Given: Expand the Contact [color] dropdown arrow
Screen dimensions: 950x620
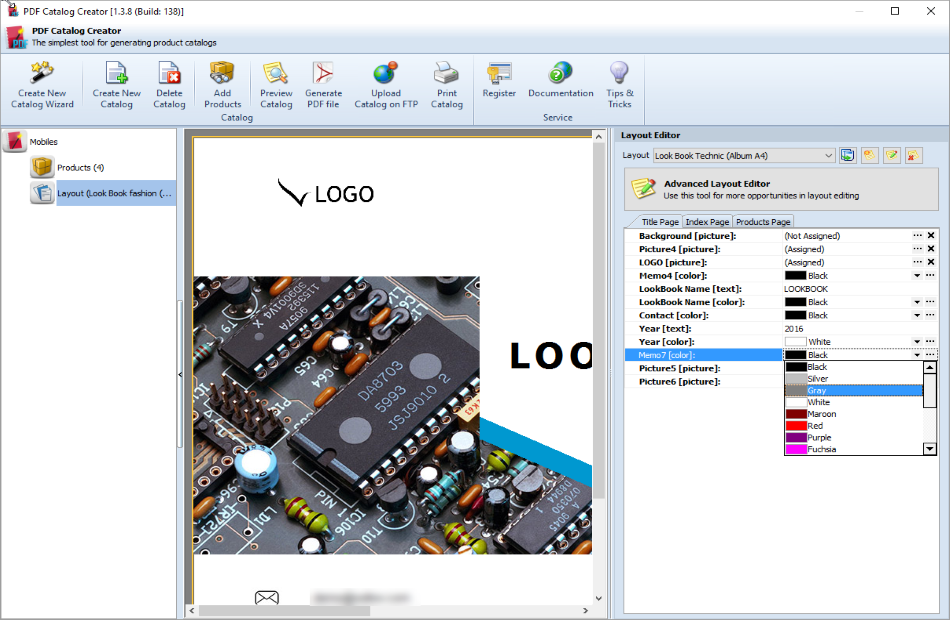Looking at the screenshot, I should coord(917,315).
